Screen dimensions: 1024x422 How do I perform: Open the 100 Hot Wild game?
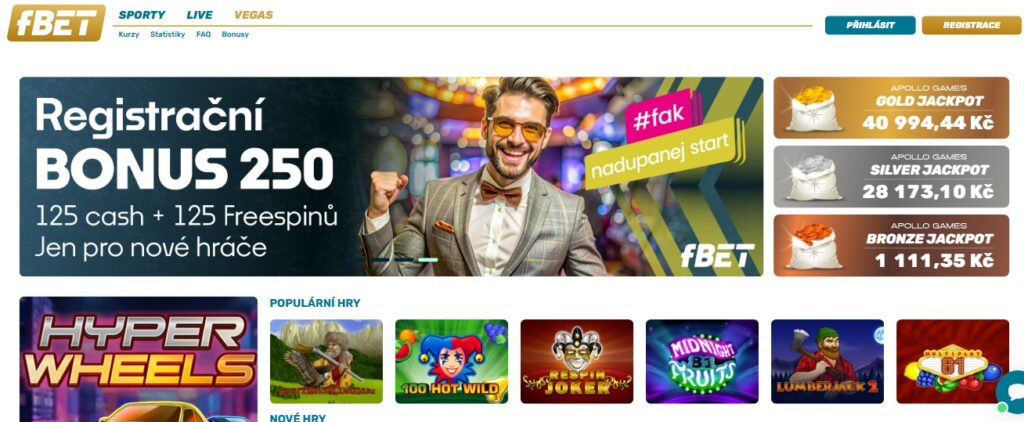[x=451, y=361]
